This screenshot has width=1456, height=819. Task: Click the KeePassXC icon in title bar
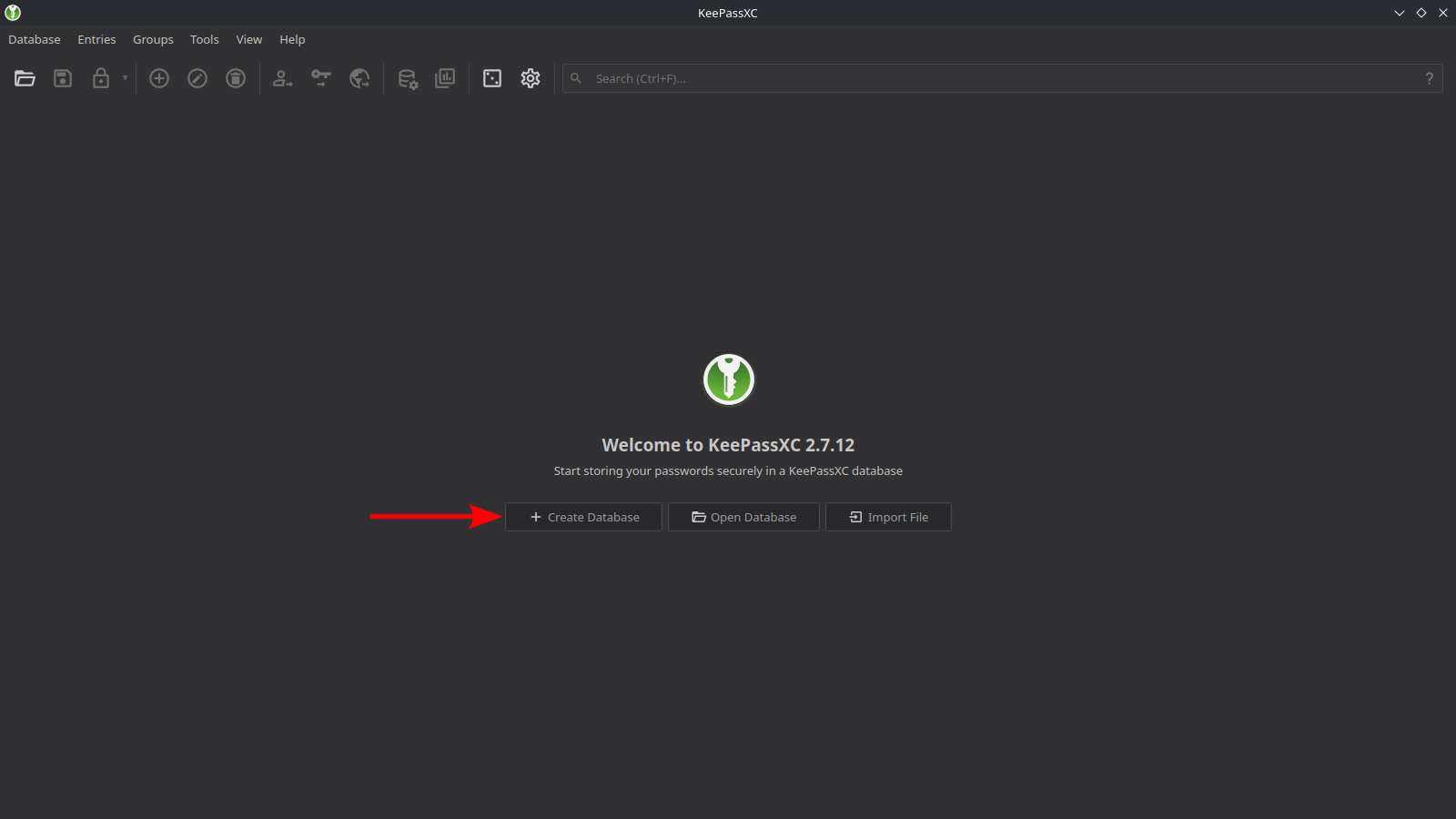[13, 13]
